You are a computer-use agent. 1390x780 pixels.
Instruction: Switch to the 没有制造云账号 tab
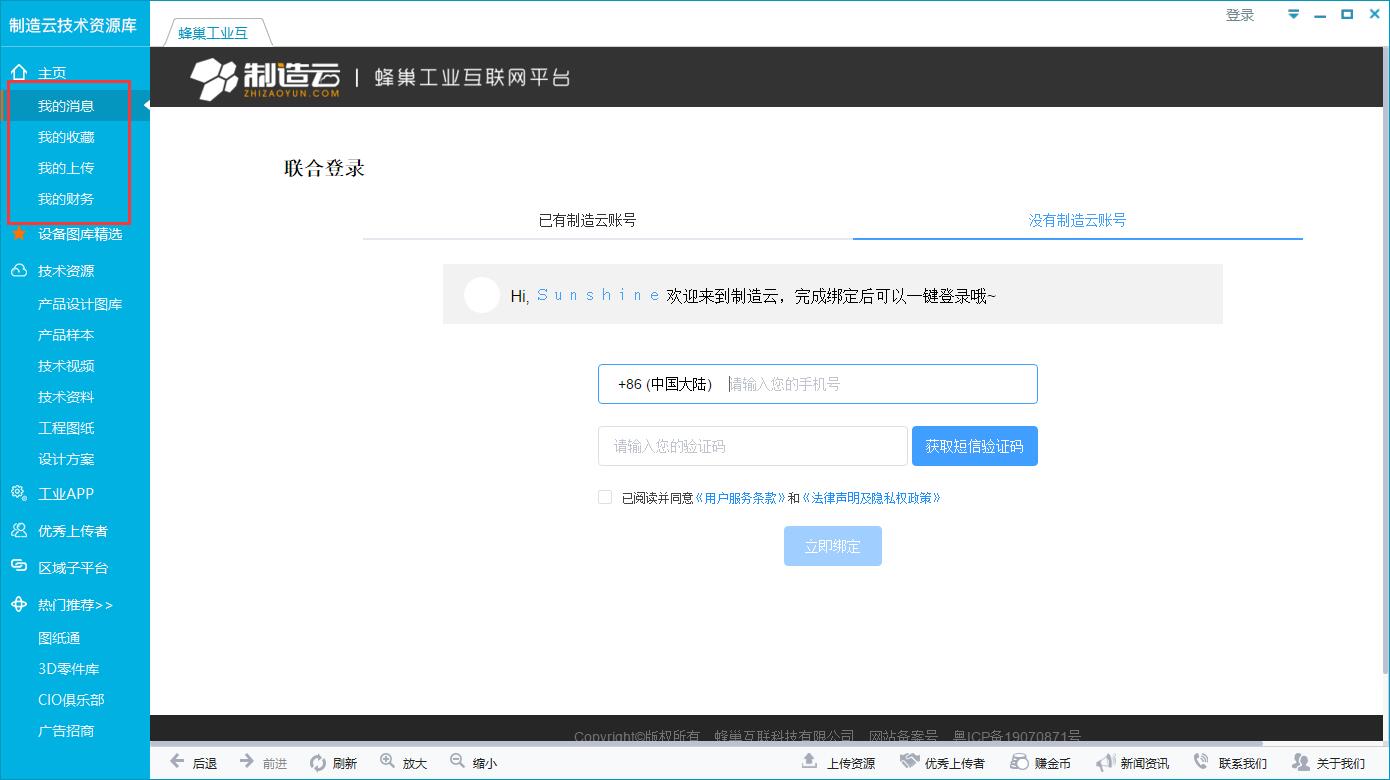tap(1078, 220)
